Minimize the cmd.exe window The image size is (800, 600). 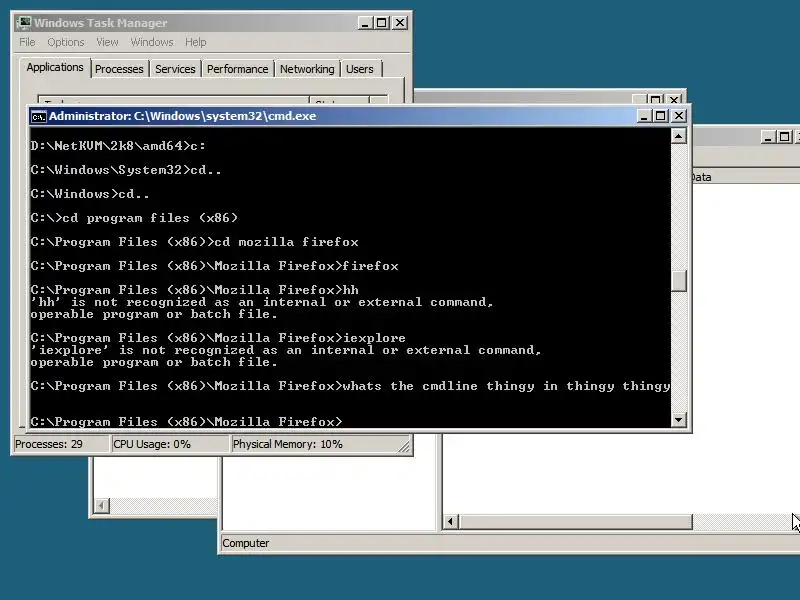click(x=644, y=116)
